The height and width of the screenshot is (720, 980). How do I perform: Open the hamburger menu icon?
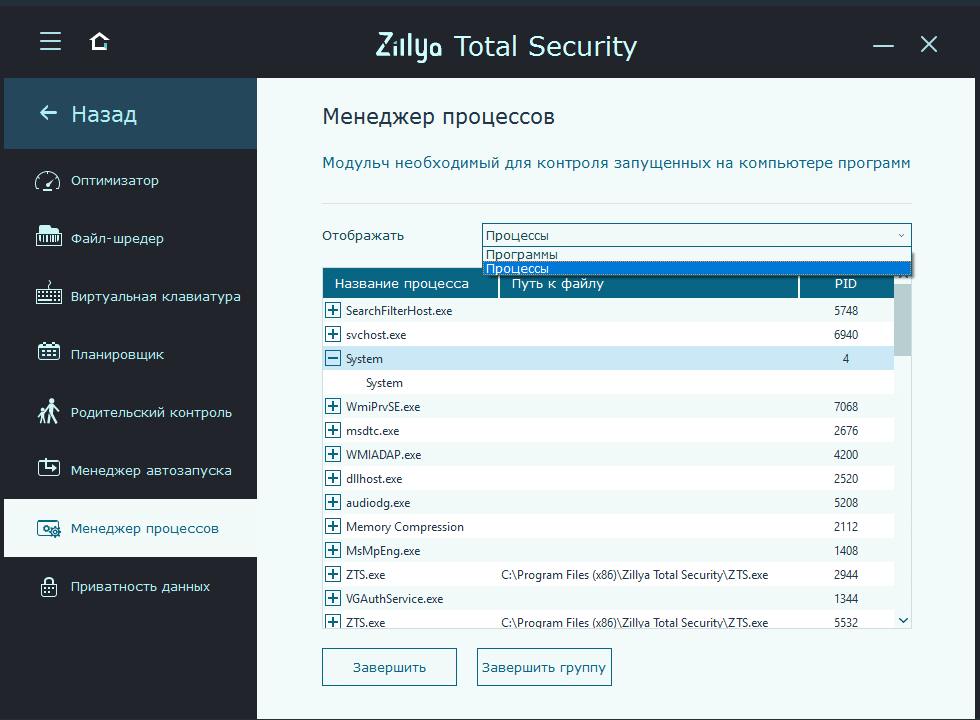point(50,42)
